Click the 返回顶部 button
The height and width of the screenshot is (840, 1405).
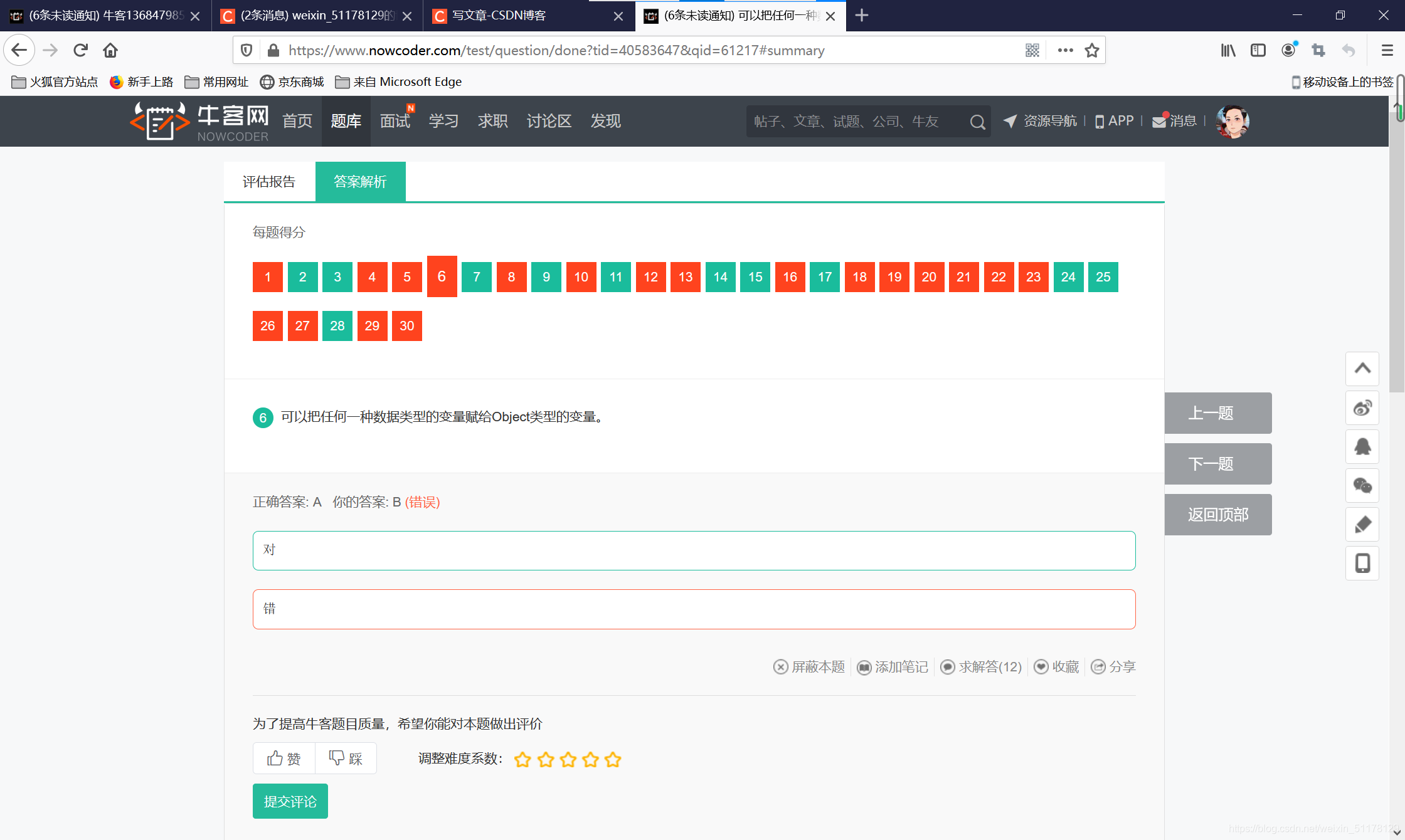1218,515
